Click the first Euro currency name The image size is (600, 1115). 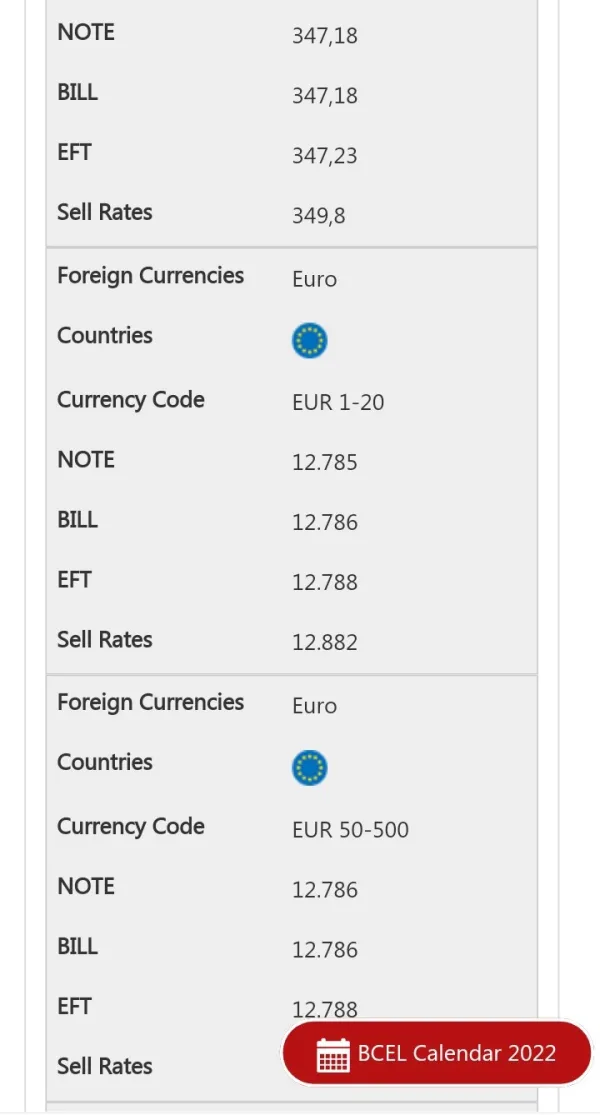coord(314,280)
